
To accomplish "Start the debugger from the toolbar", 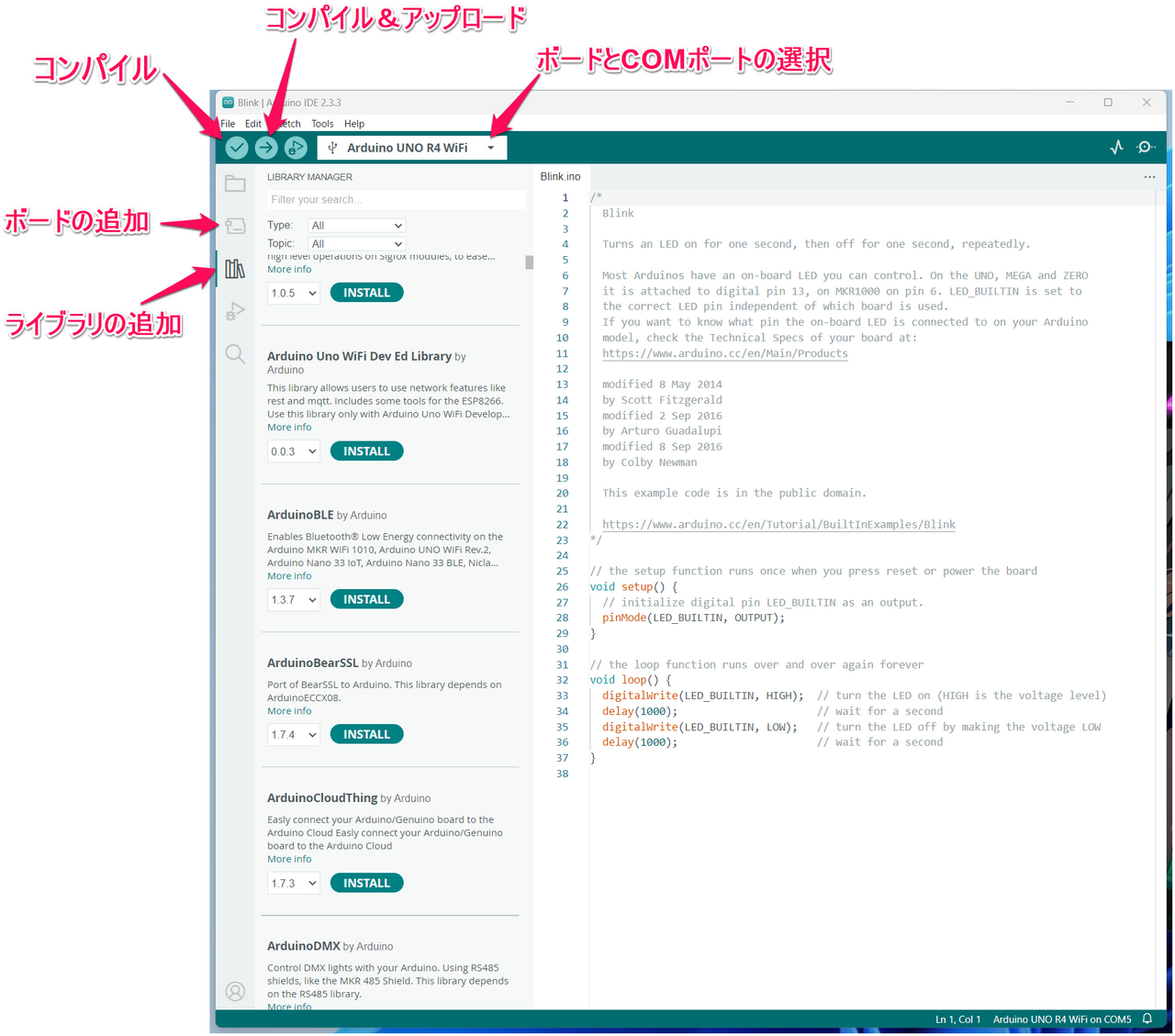I will pos(296,147).
